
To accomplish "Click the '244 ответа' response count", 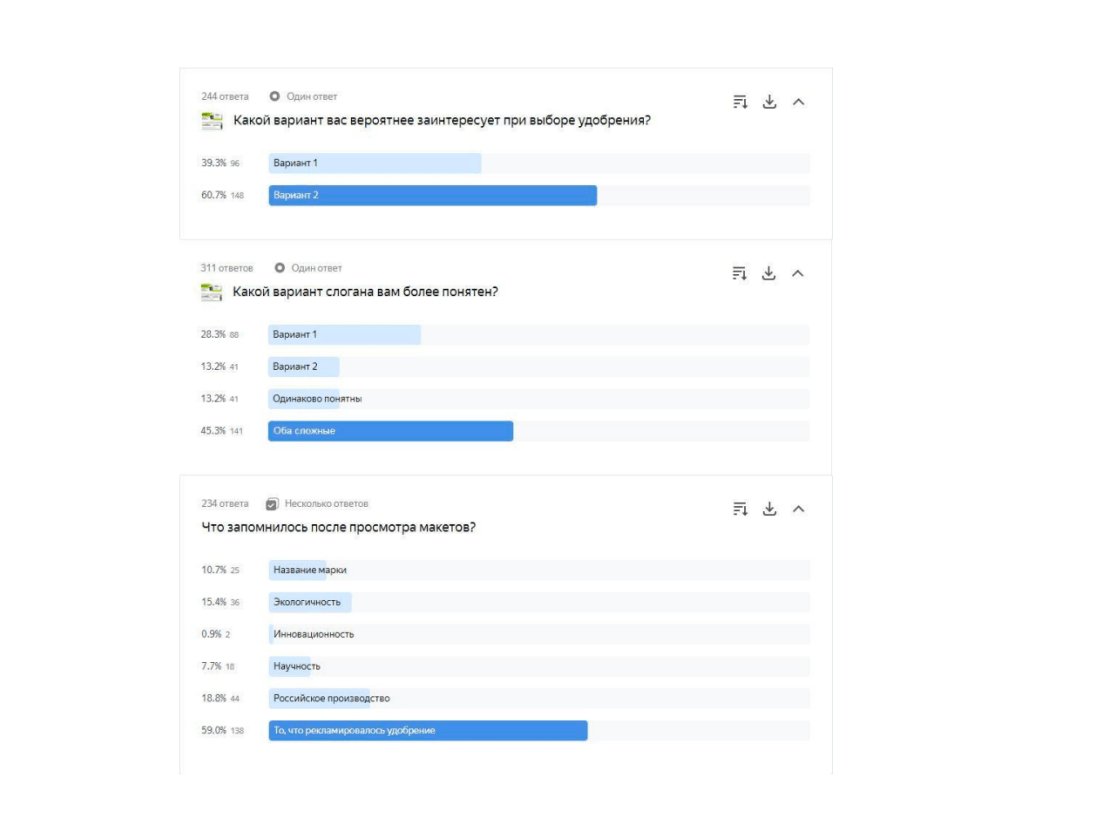I will 225,97.
